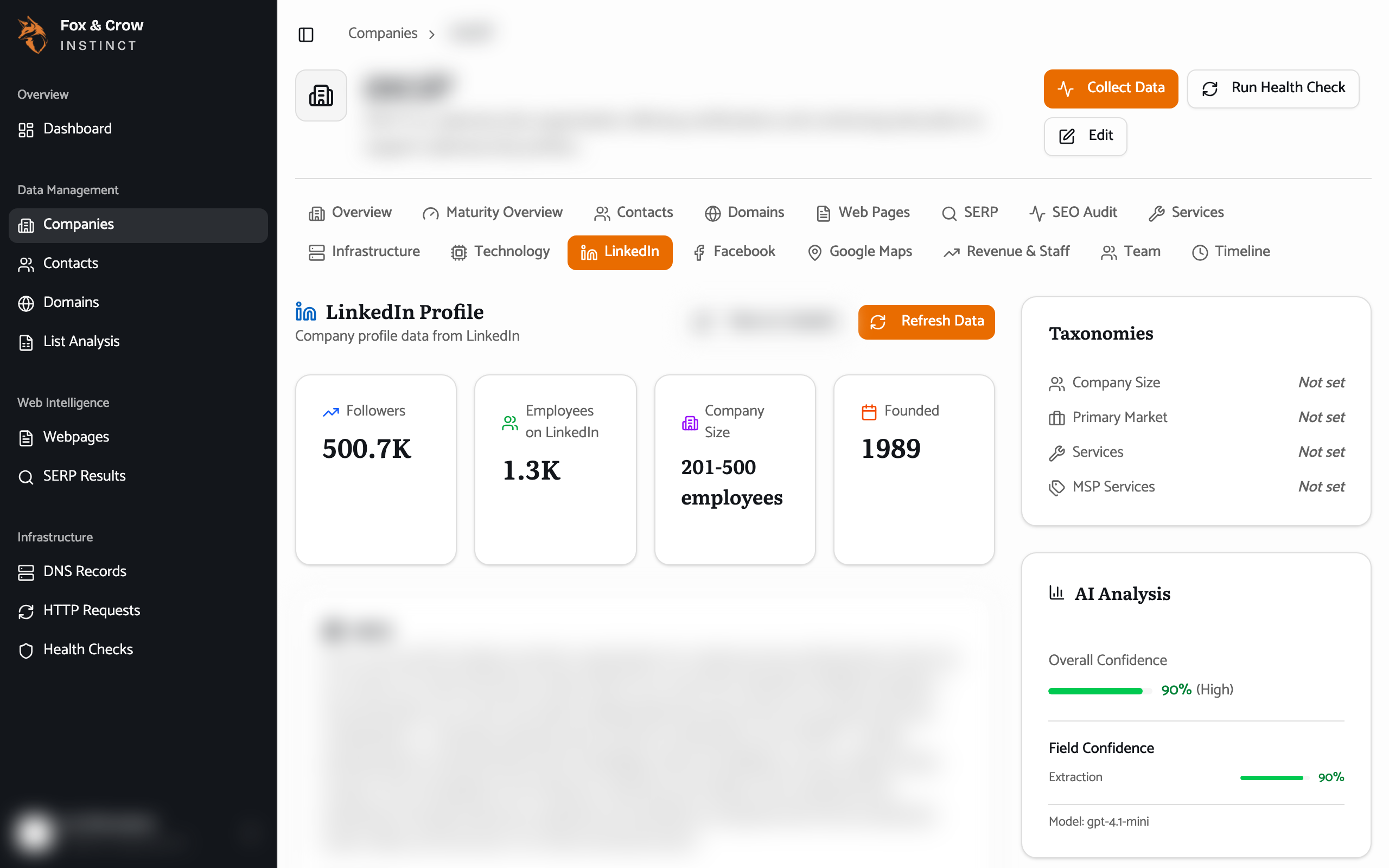Open List Analysis in sidebar

(138, 342)
